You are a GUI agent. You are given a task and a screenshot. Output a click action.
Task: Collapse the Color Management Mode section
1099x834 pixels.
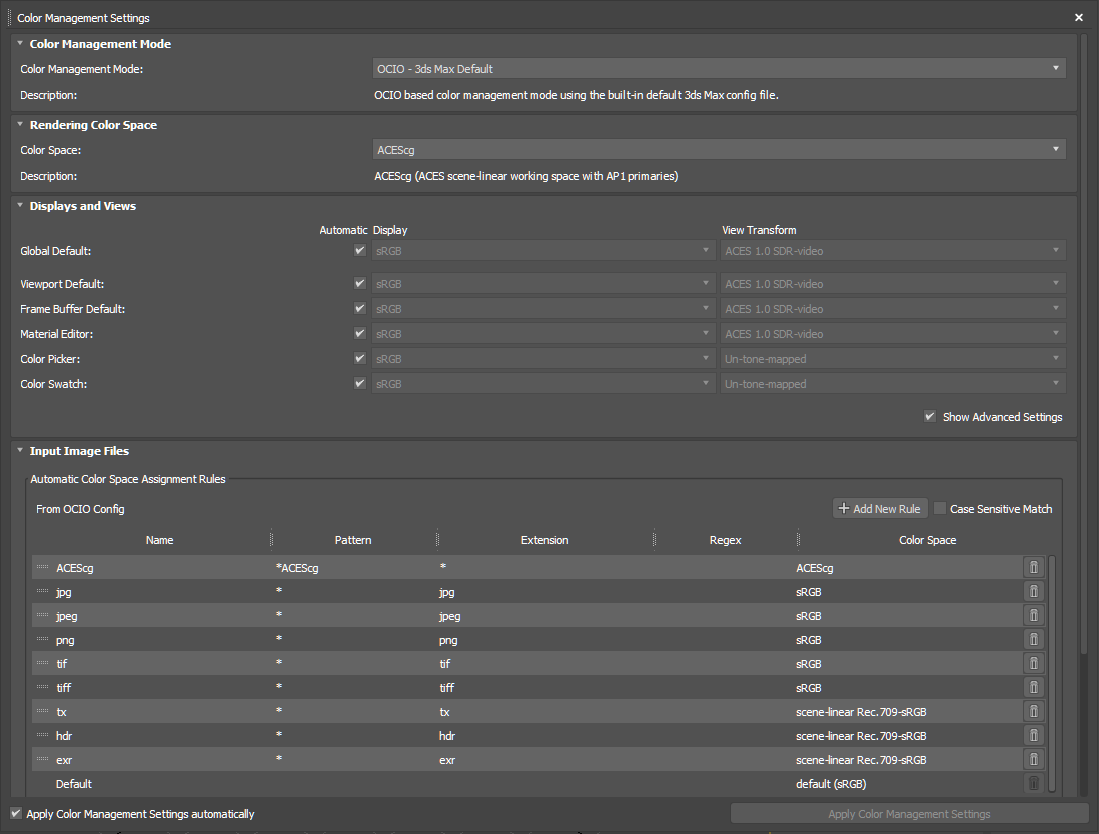pos(20,43)
